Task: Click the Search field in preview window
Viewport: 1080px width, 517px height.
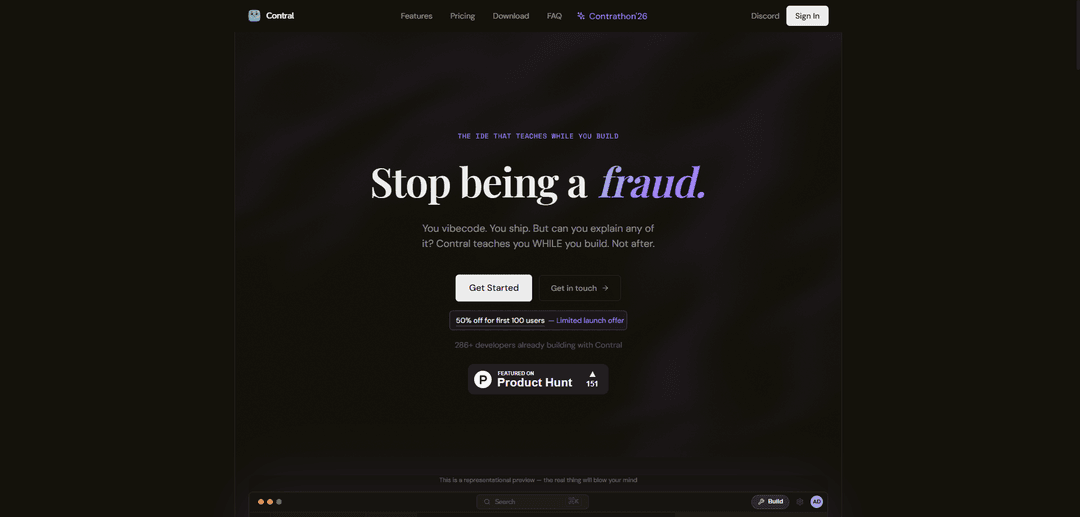Action: pyautogui.click(x=532, y=502)
